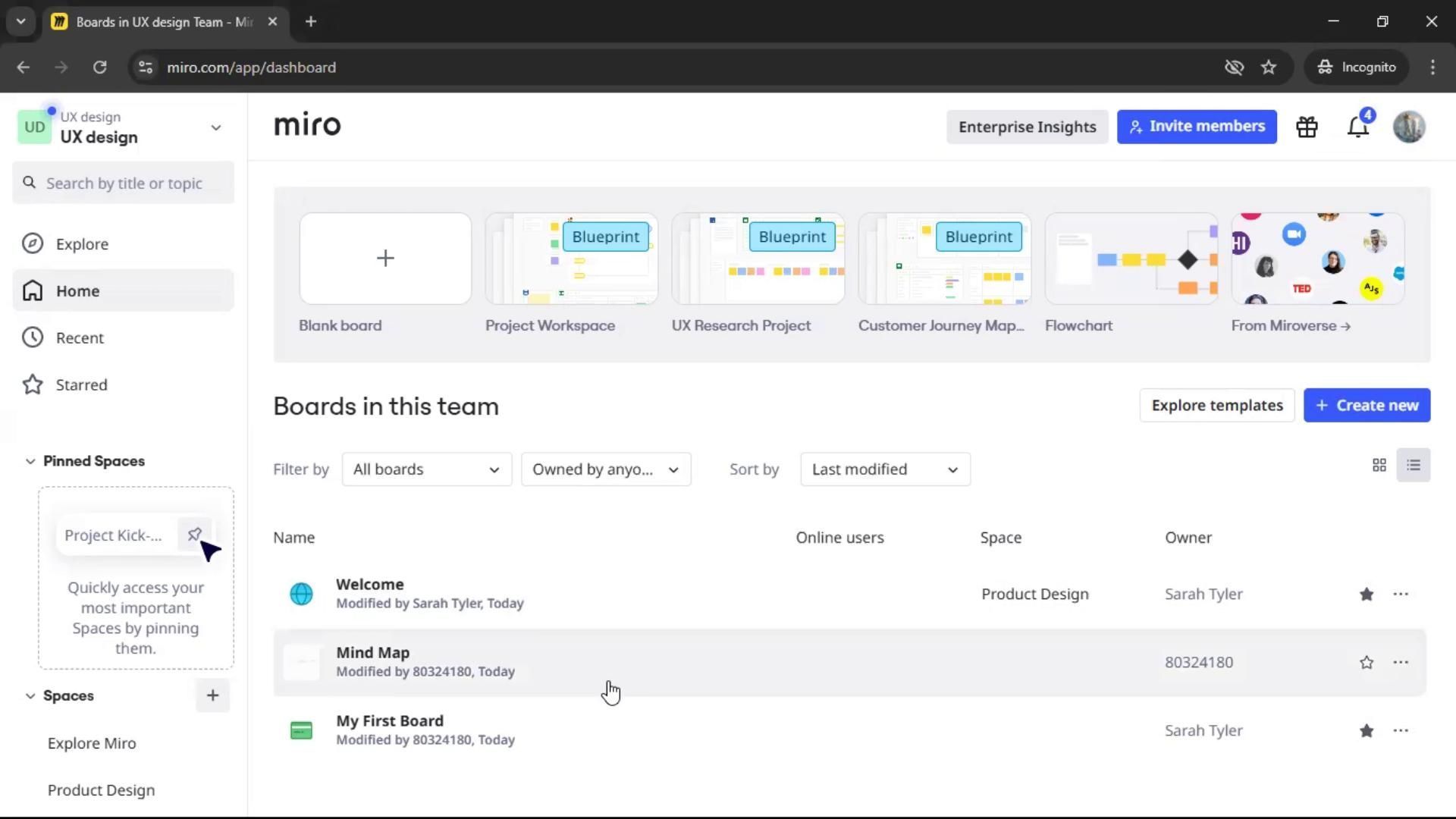Viewport: 1456px width, 819px height.
Task: Switch to grid view layout
Action: [x=1379, y=466]
